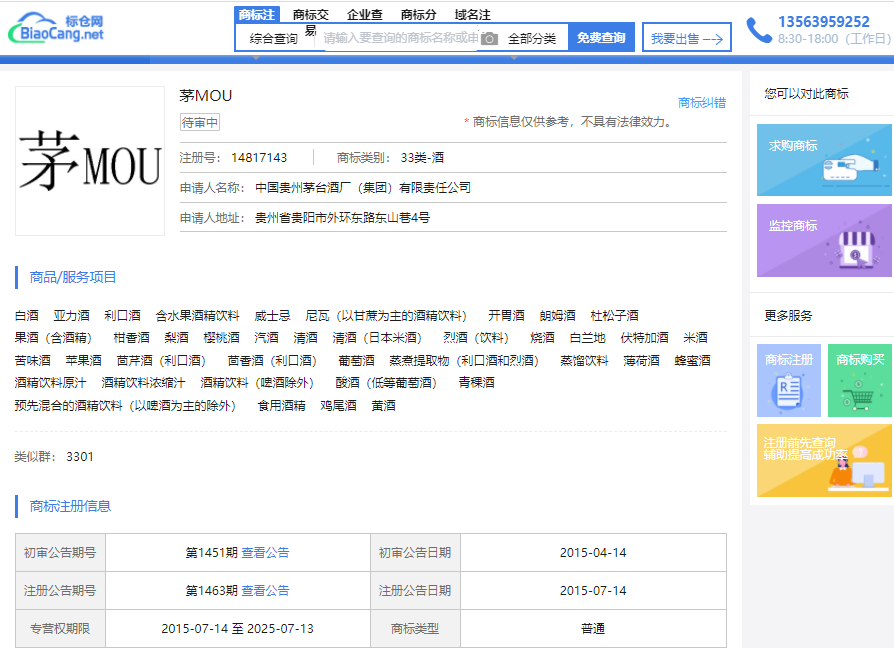Click the 注册前先查询 yellow banner
The height and width of the screenshot is (648, 894).
click(x=824, y=460)
